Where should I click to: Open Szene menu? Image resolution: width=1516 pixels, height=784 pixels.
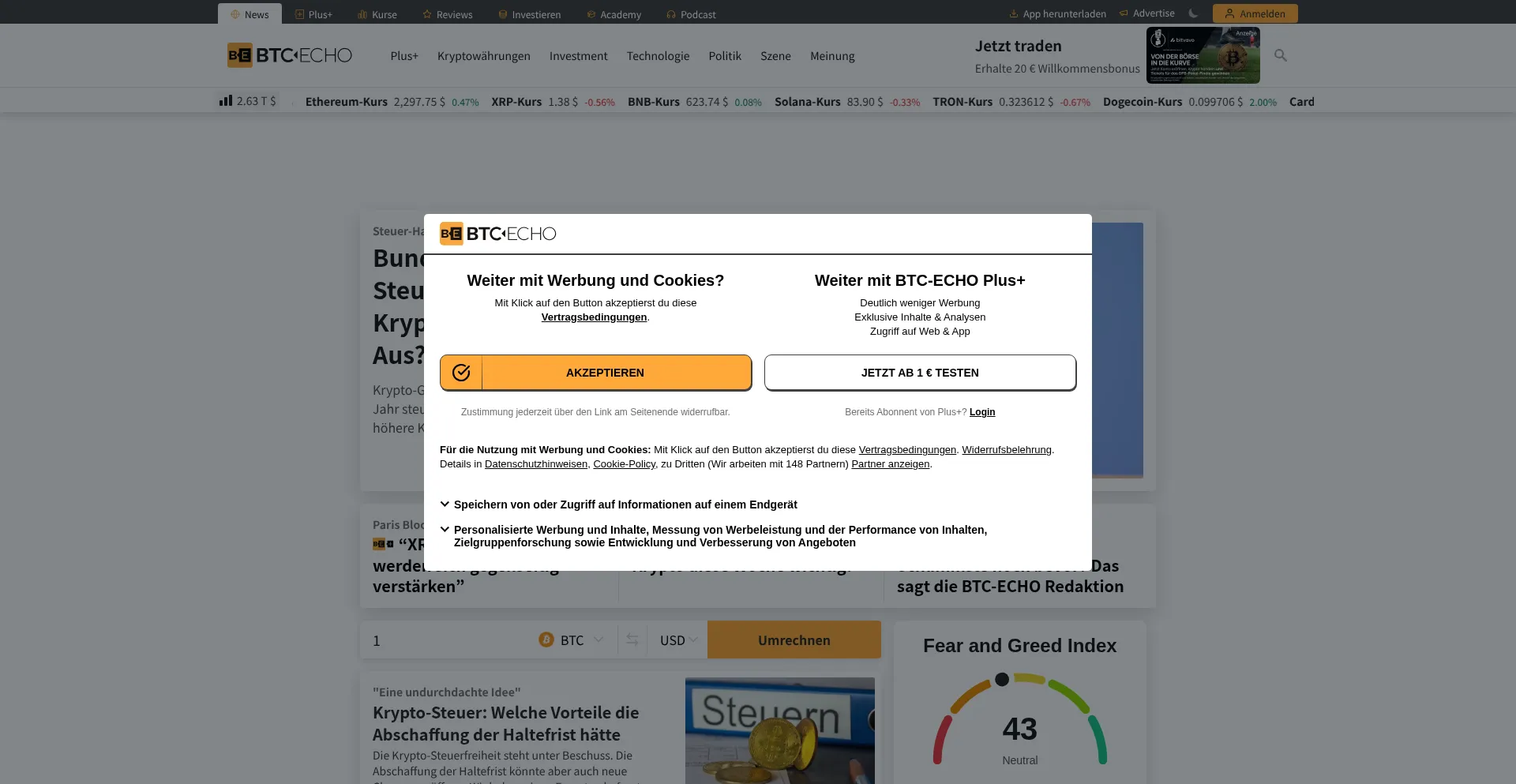pos(775,56)
